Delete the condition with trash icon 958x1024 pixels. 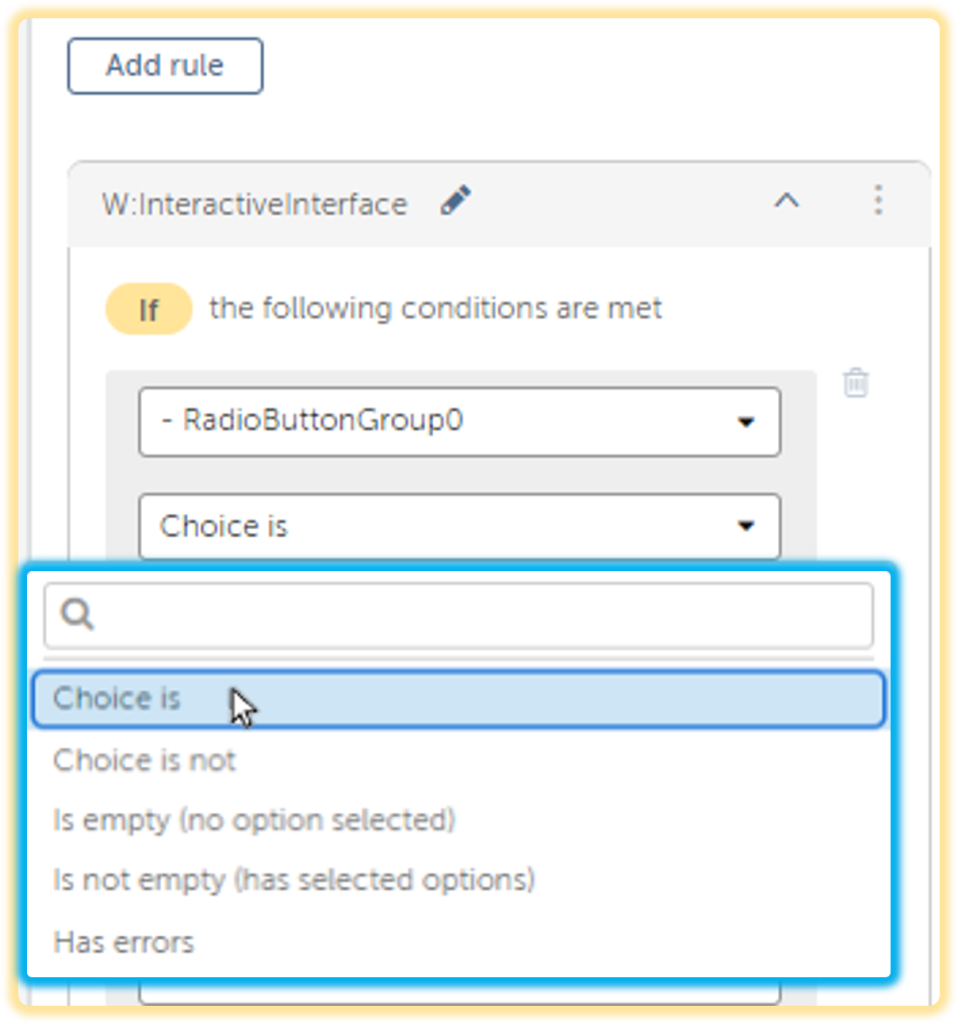(x=855, y=383)
